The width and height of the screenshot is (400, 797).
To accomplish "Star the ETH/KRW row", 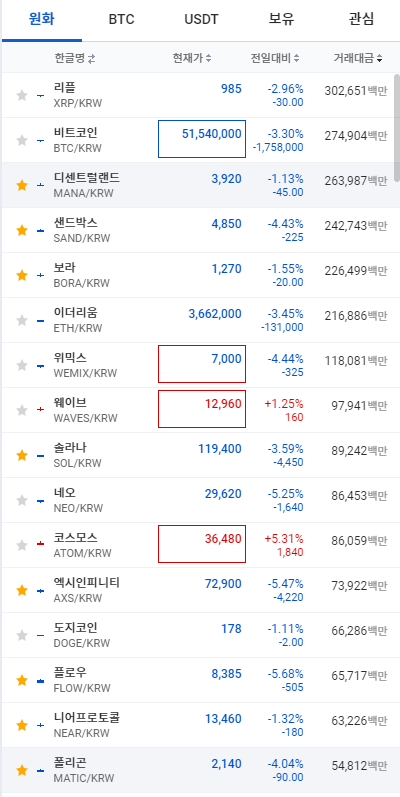I will 21,320.
